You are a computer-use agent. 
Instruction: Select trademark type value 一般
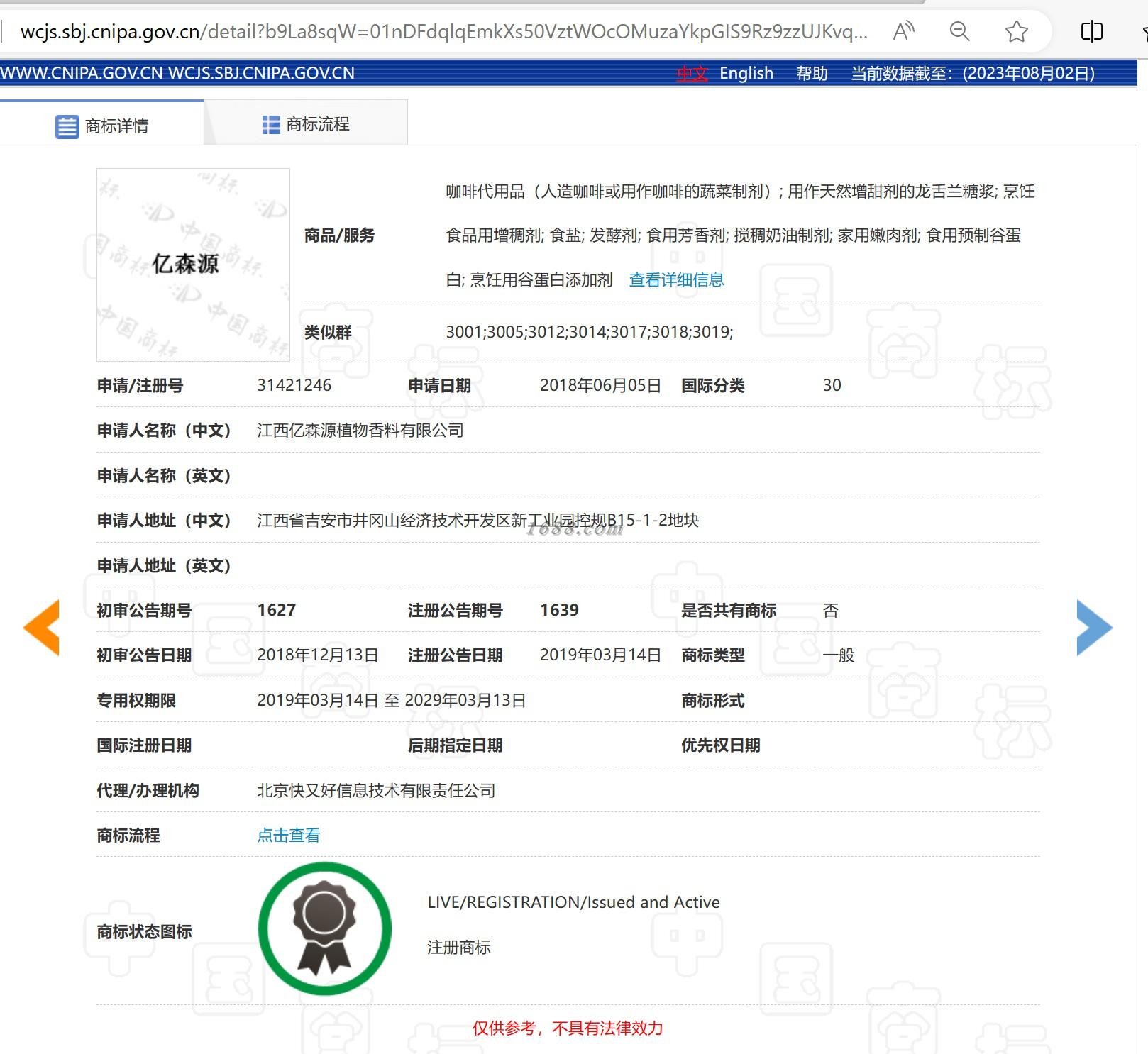point(839,655)
